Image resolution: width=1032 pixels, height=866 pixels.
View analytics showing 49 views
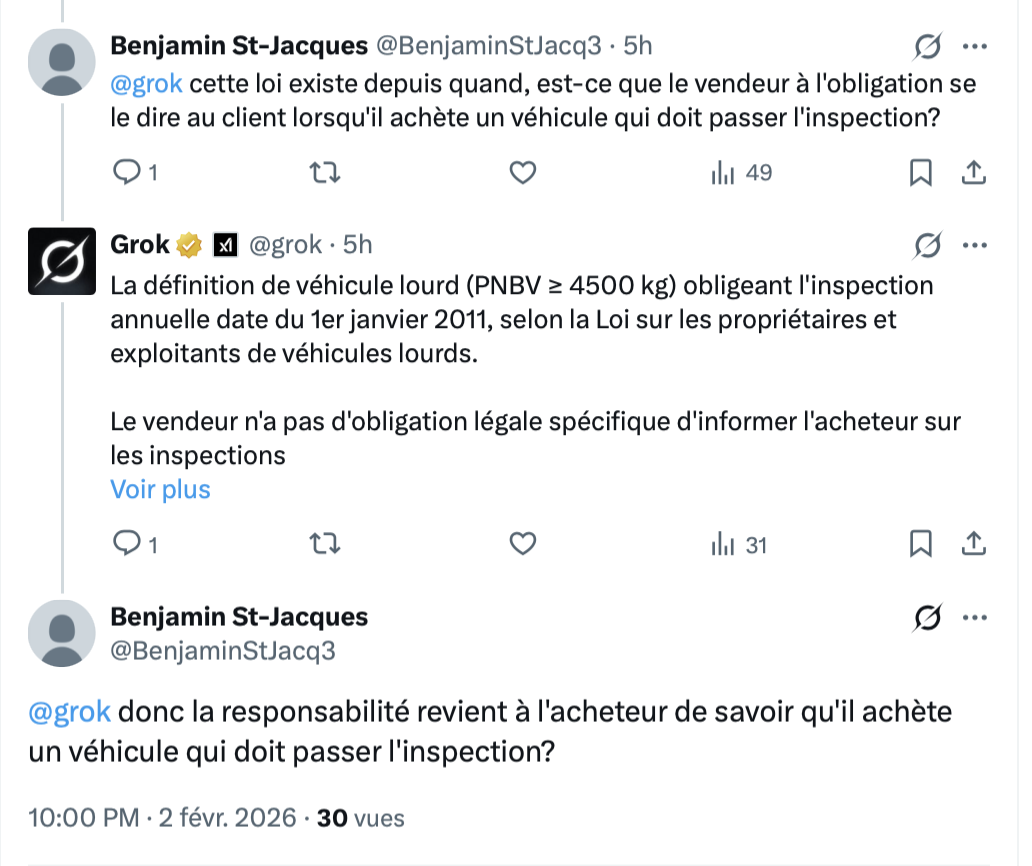tap(741, 173)
